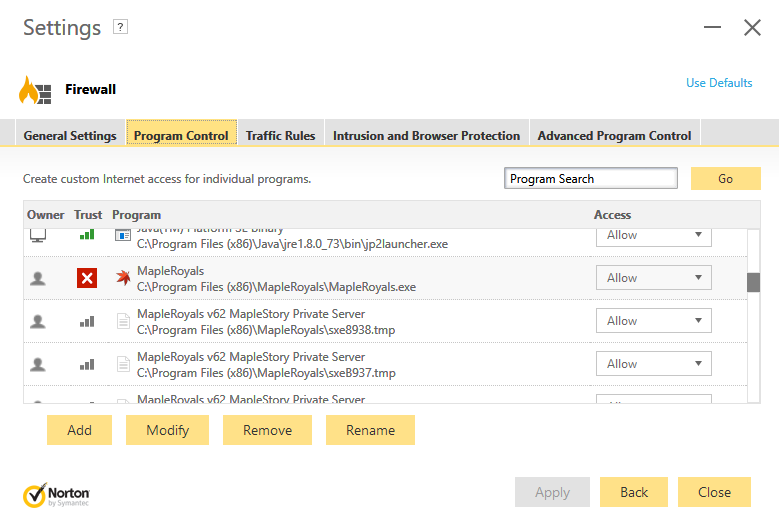Click the Settings help question mark icon
The width and height of the screenshot is (779, 521).
pos(120,27)
